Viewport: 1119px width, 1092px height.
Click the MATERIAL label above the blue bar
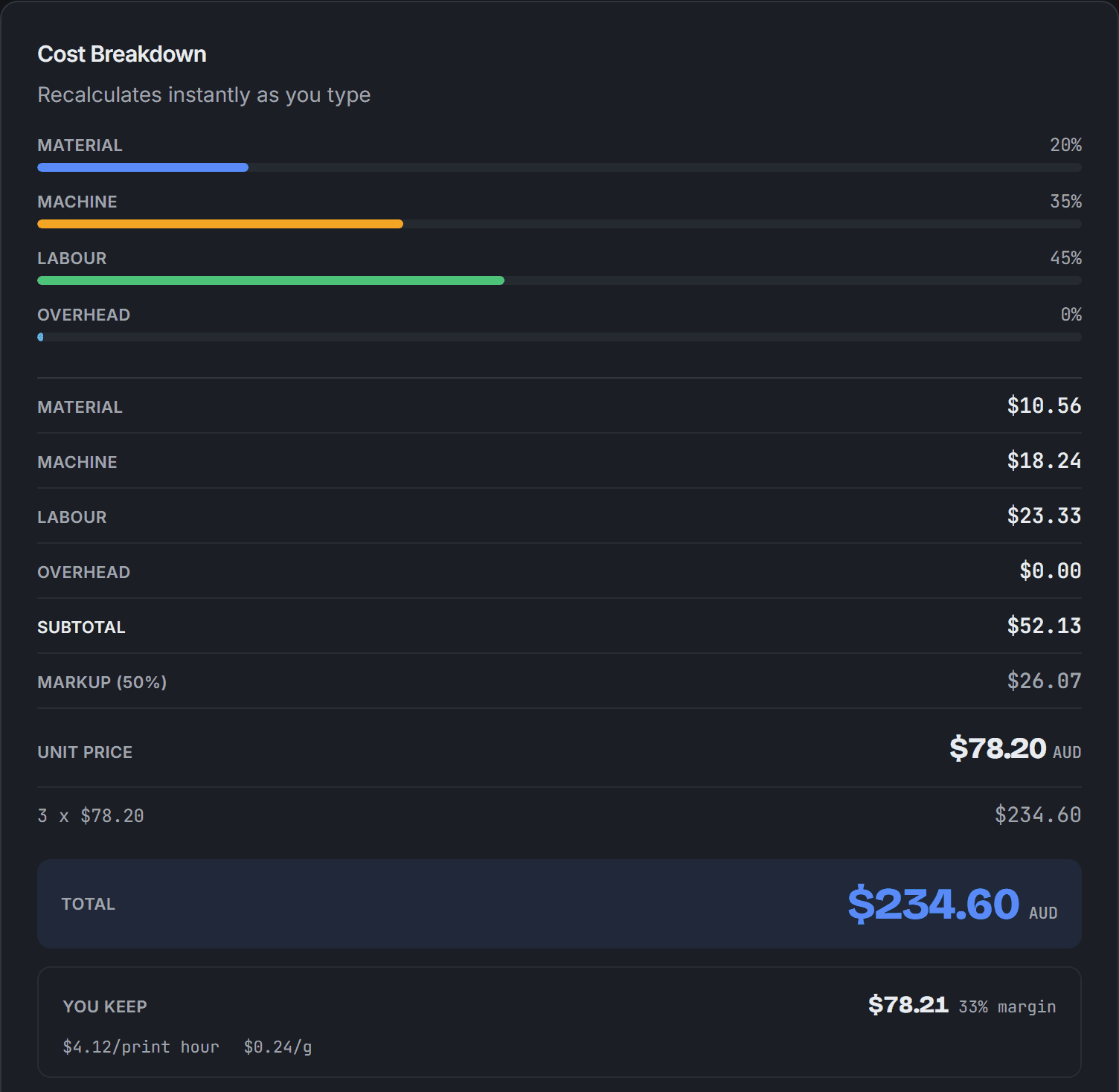tap(80, 145)
